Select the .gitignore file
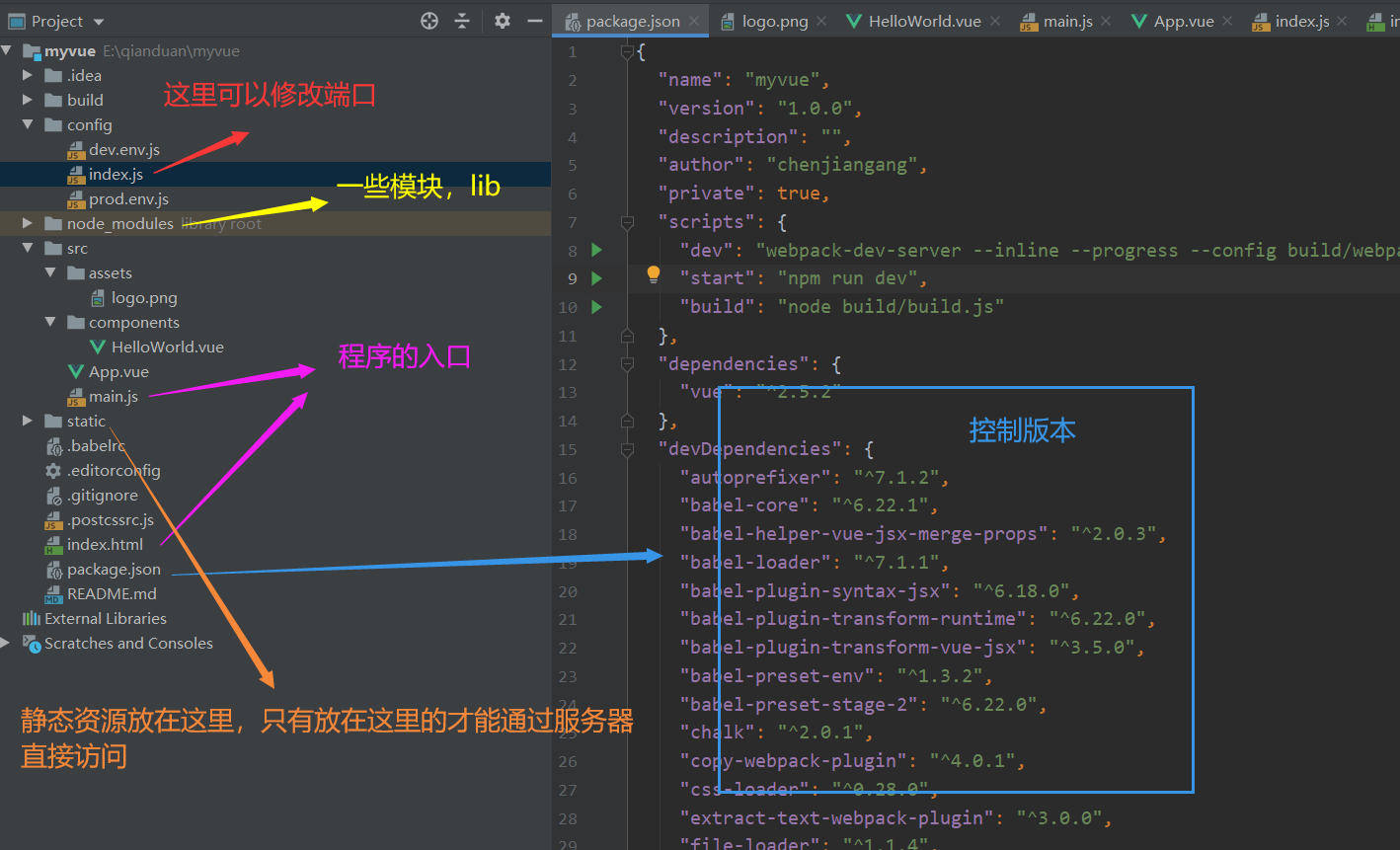 coord(102,496)
